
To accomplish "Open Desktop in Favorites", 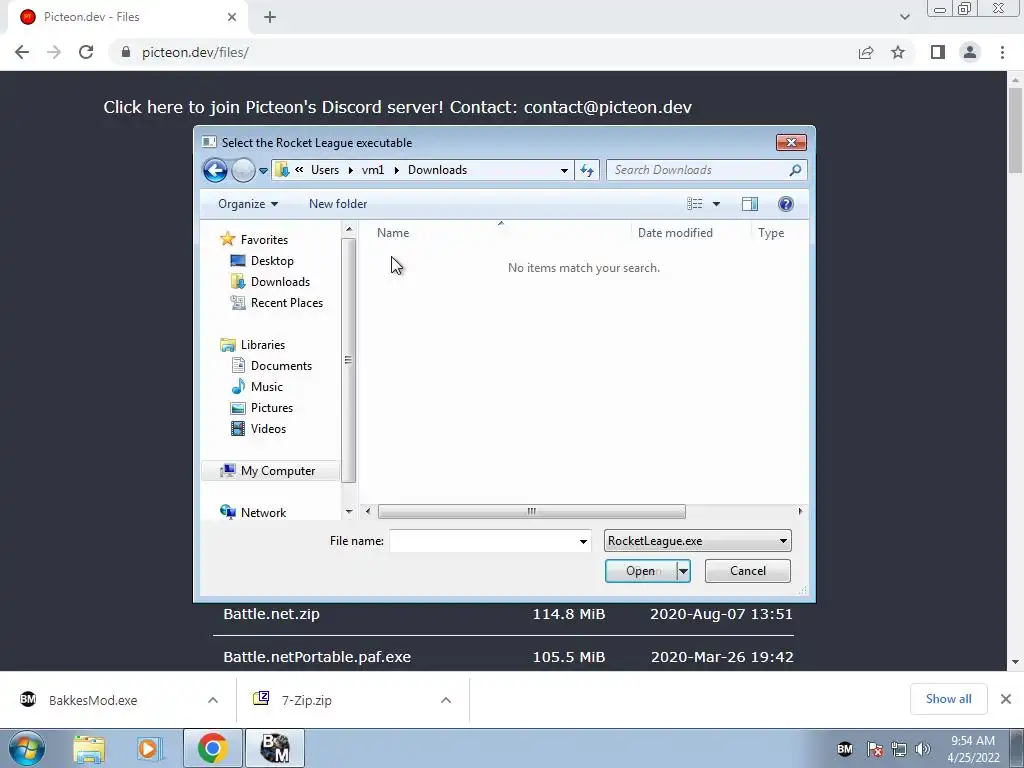I will pos(272,261).
